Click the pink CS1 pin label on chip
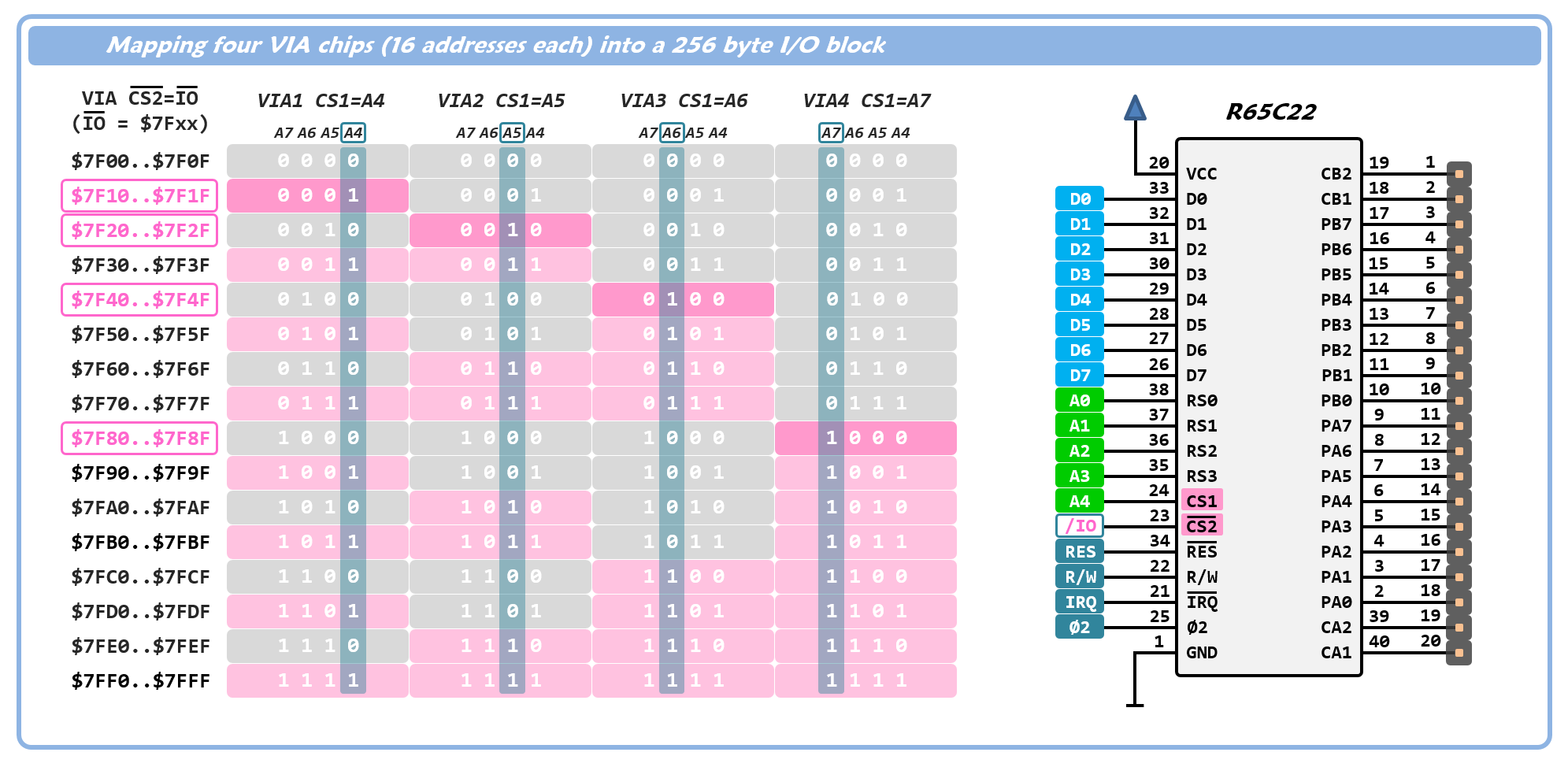The width and height of the screenshot is (1568, 767). [1201, 502]
